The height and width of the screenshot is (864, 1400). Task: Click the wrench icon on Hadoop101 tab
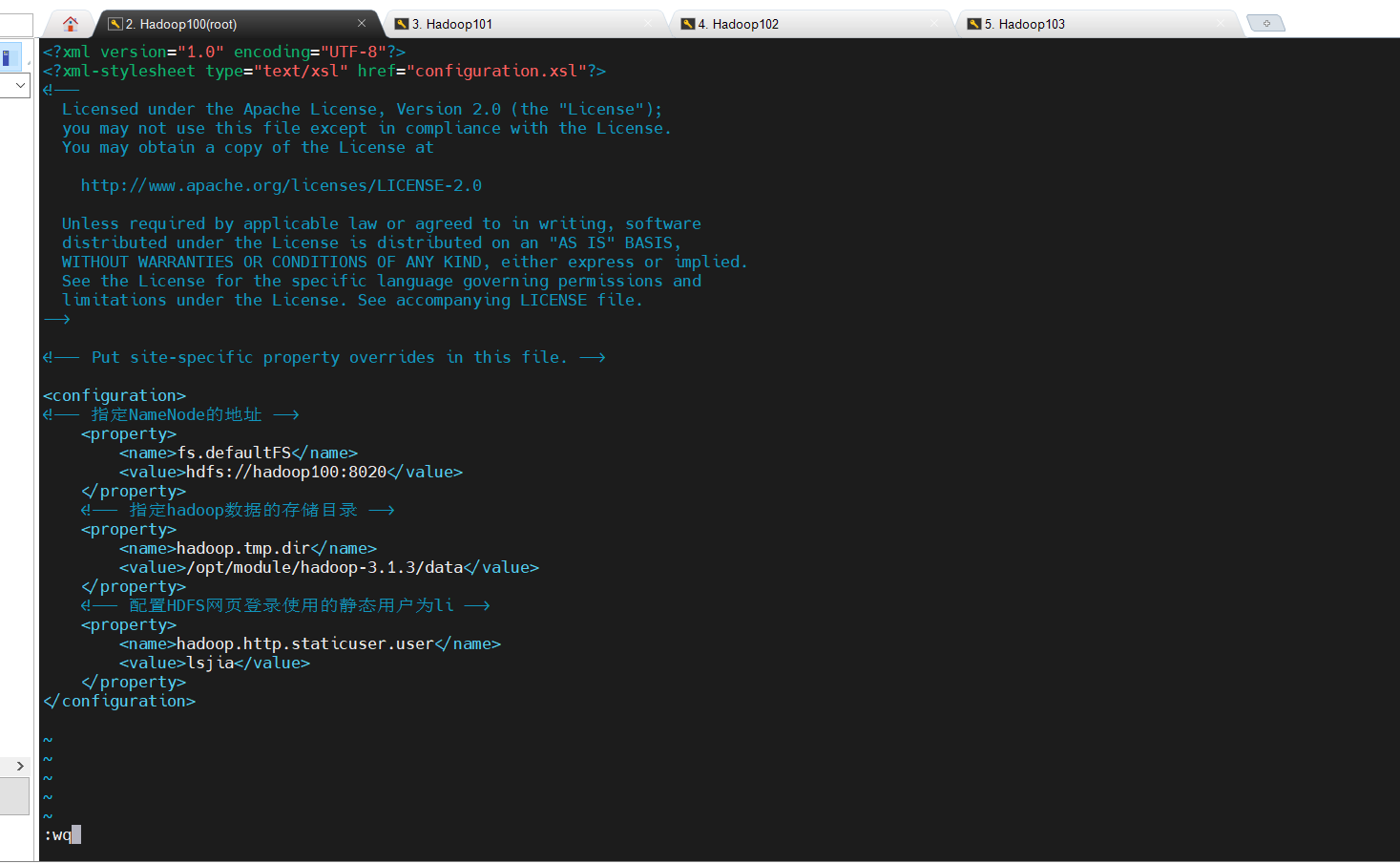[402, 24]
